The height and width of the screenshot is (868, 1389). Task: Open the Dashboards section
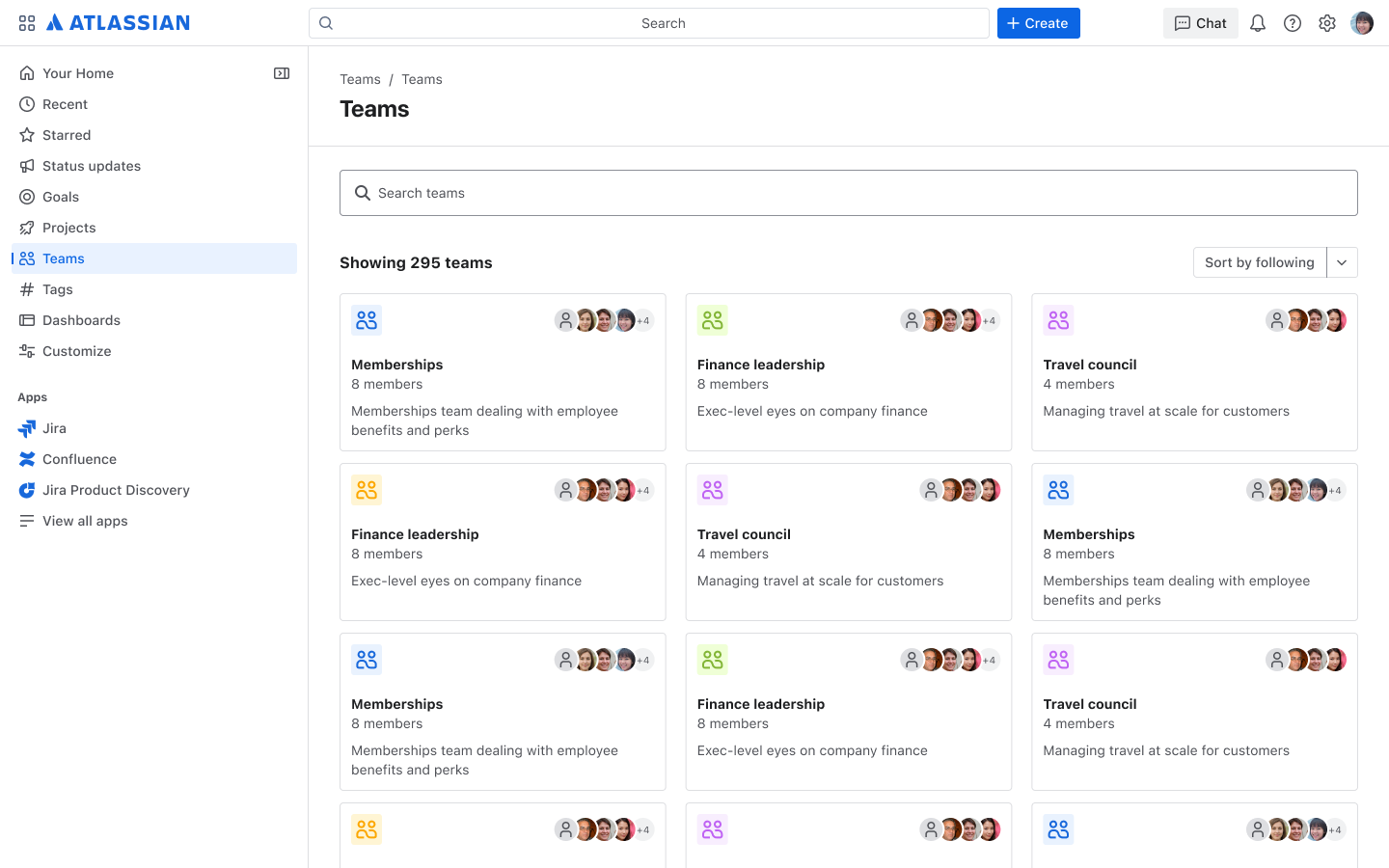81,320
